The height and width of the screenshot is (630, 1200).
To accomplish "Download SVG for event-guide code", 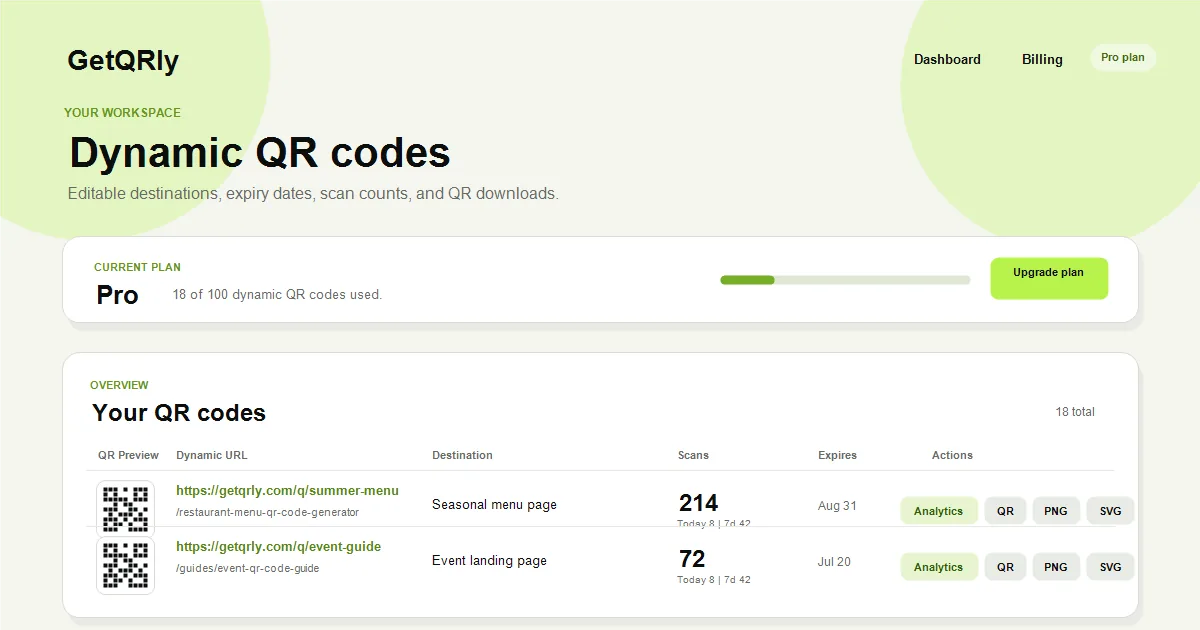I will tap(1110, 567).
